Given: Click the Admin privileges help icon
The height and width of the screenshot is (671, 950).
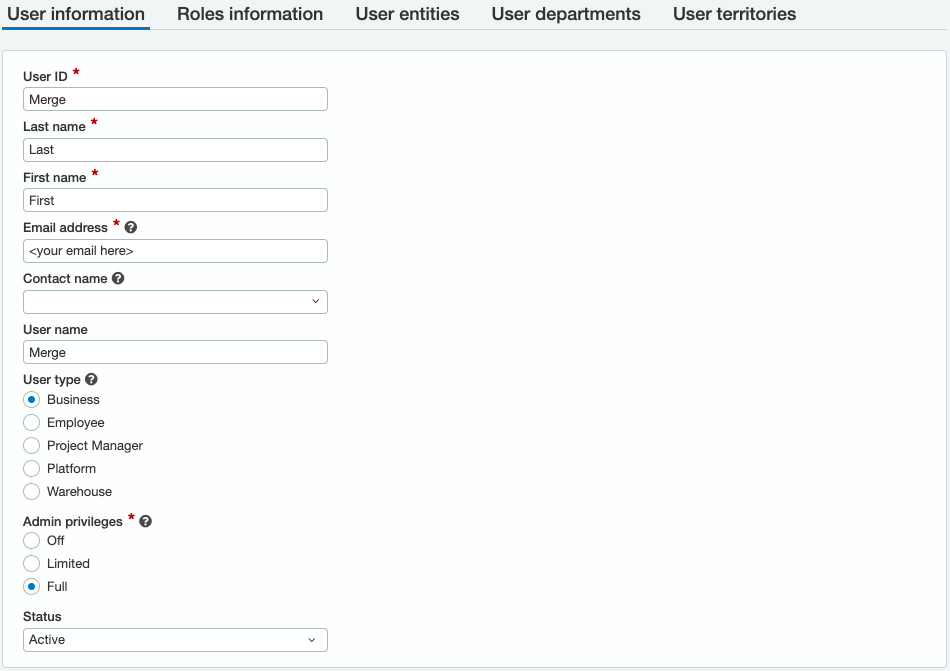Looking at the screenshot, I should pos(146,522).
